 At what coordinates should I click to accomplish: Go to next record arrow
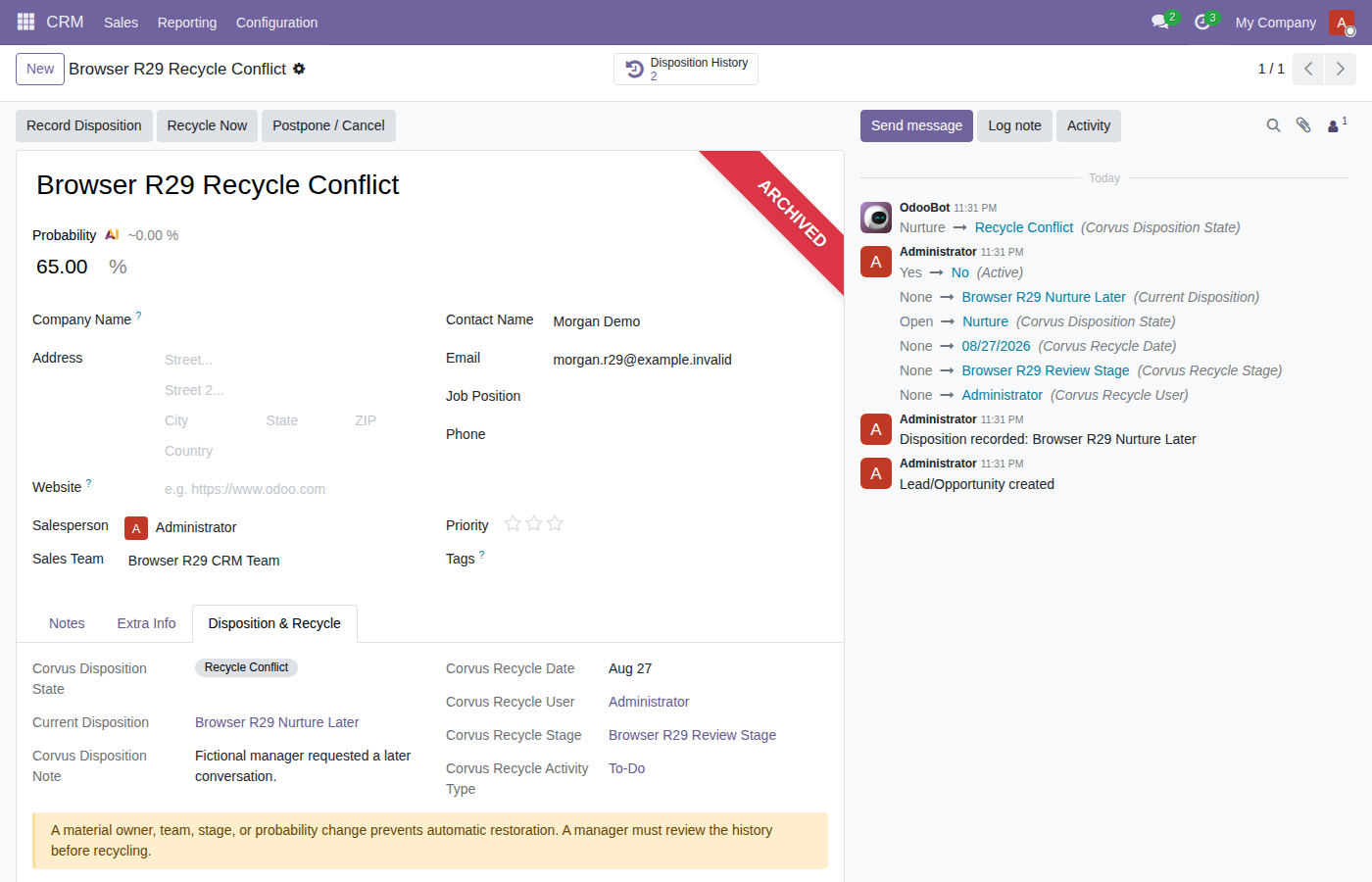(x=1341, y=69)
